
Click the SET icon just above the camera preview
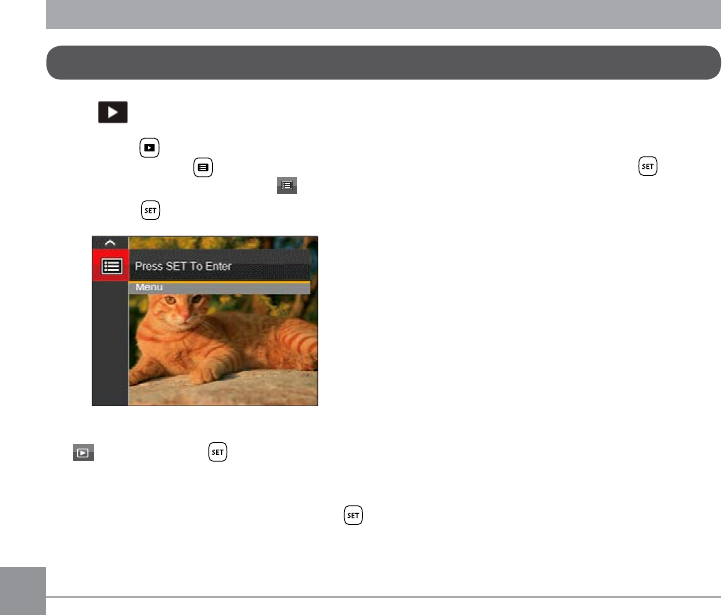[x=150, y=210]
